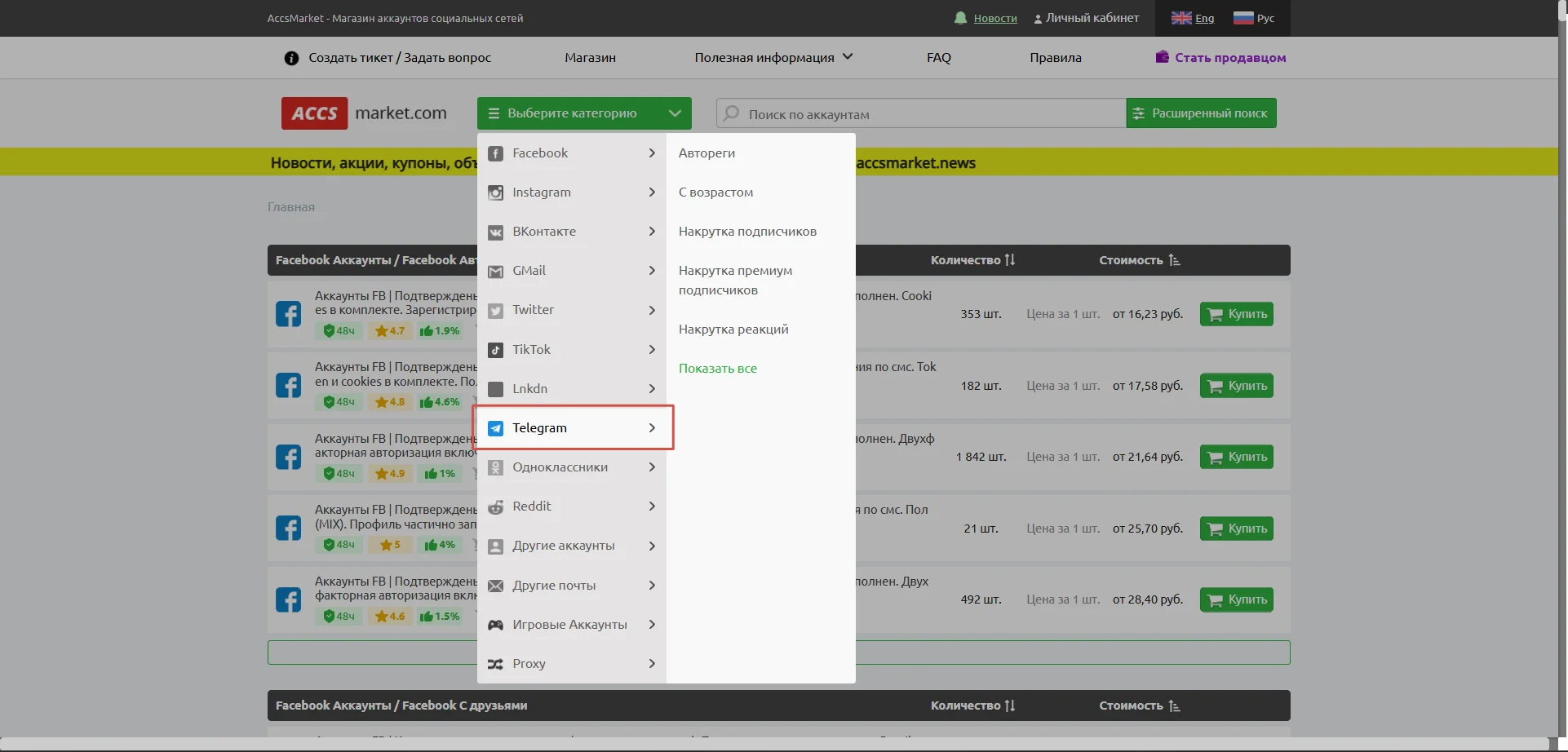Viewport: 1568px width, 752px height.
Task: Click Расширенный поиск button
Action: coord(1201,113)
